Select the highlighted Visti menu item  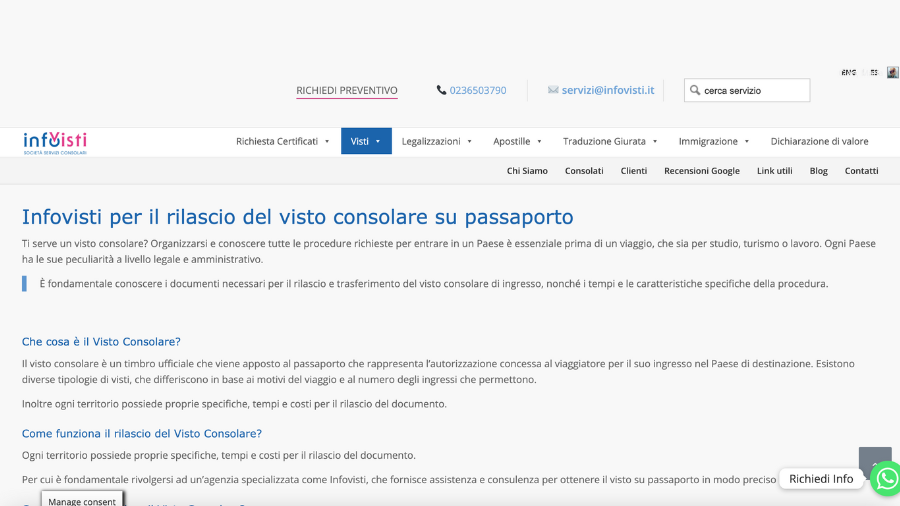pos(366,141)
